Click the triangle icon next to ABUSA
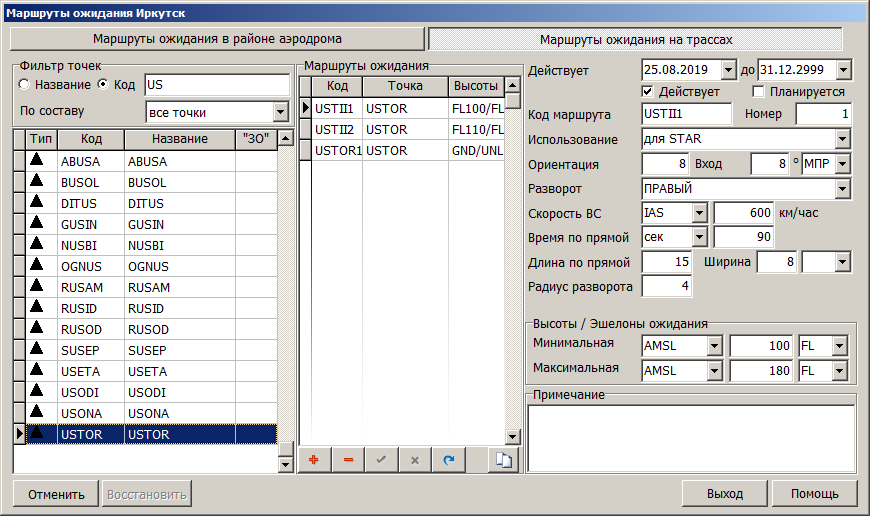Viewport: 870px width, 516px height. click(37, 160)
